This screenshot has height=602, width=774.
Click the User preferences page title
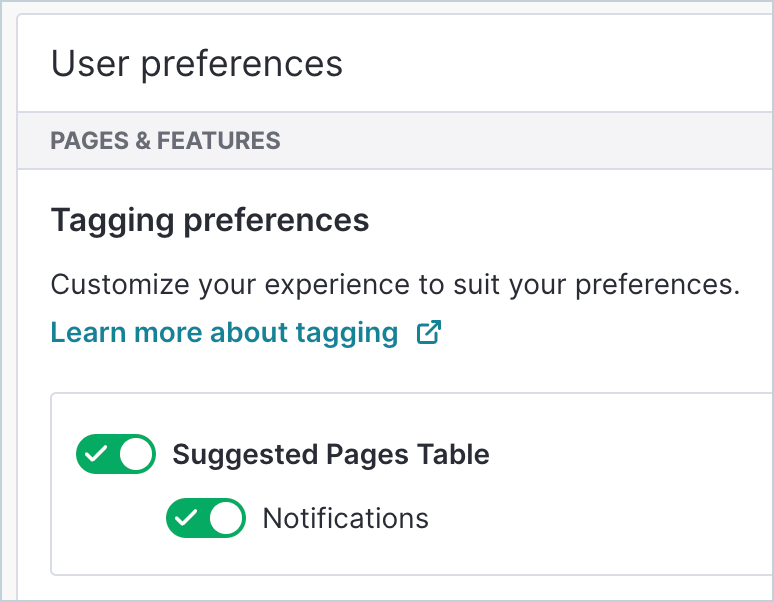(196, 64)
